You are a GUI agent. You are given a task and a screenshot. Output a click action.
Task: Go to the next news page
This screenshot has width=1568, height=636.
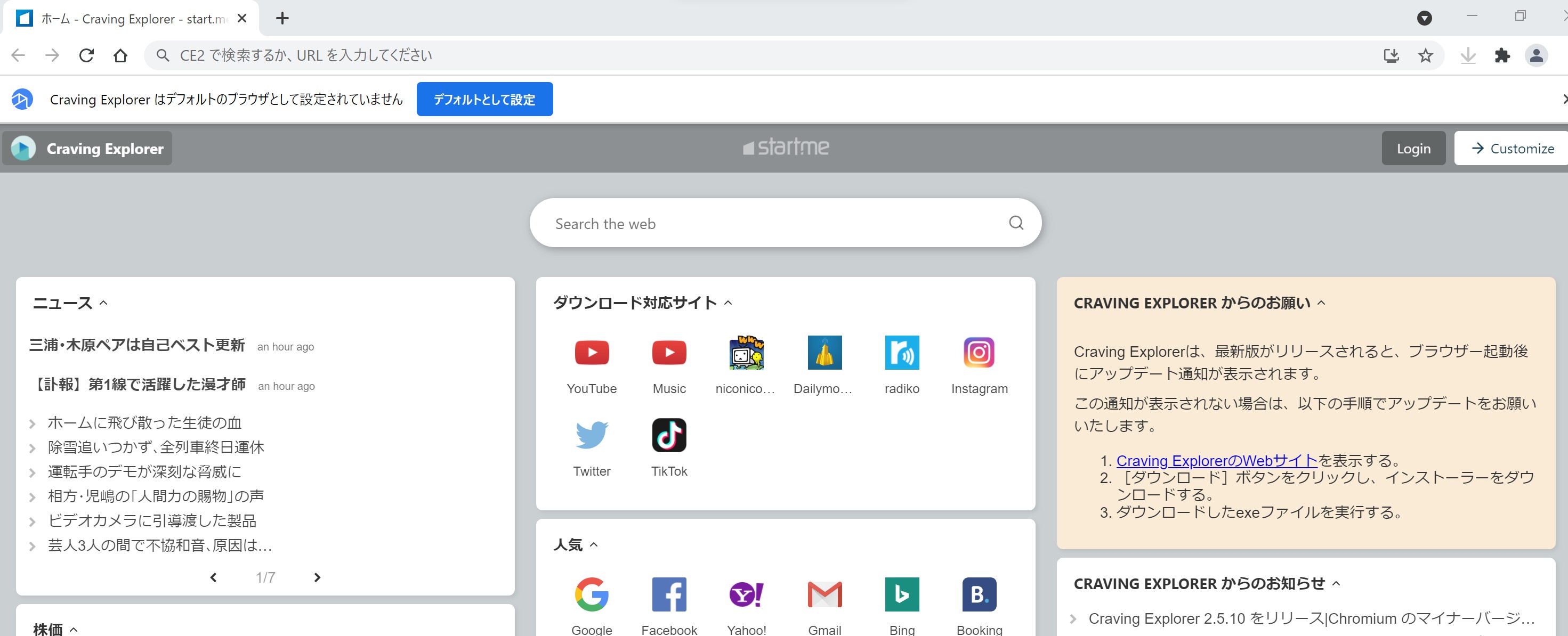[317, 577]
